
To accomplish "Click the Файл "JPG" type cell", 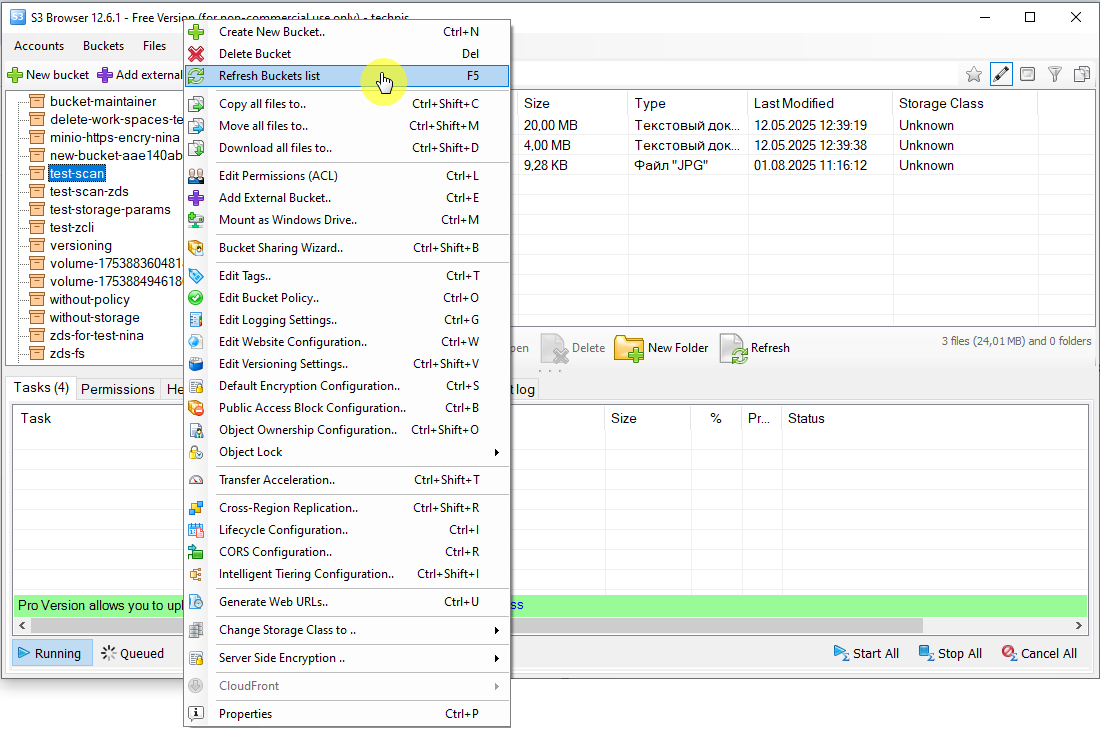I will click(x=671, y=166).
